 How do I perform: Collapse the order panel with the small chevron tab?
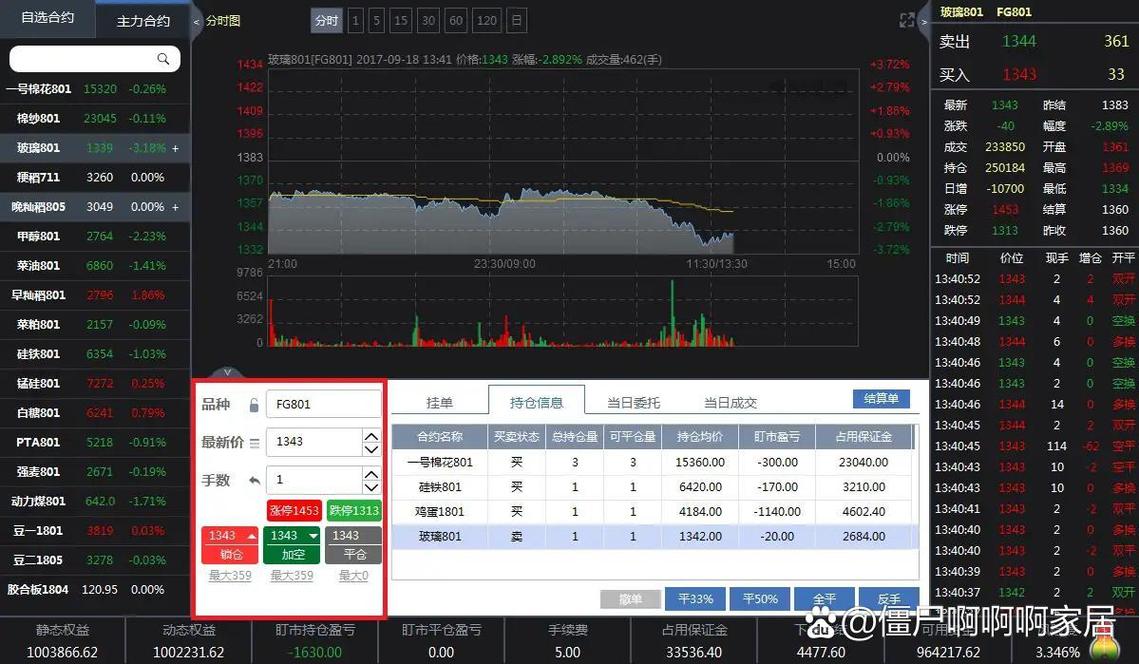coord(228,372)
